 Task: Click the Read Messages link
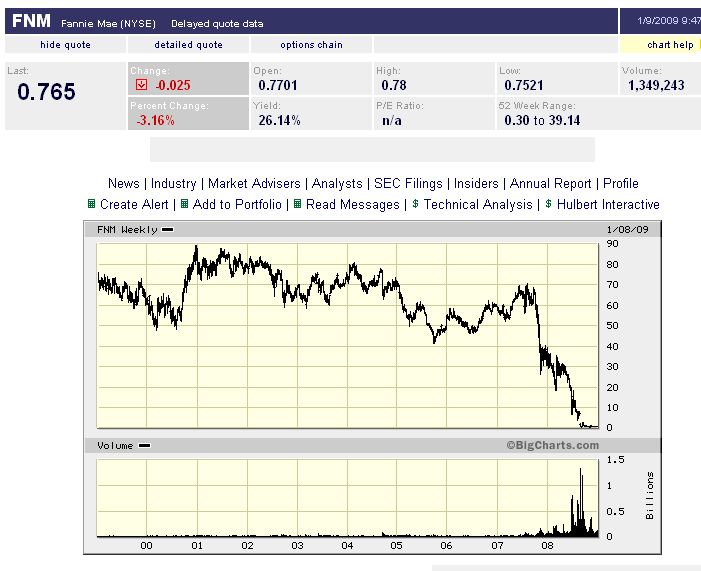click(x=353, y=204)
